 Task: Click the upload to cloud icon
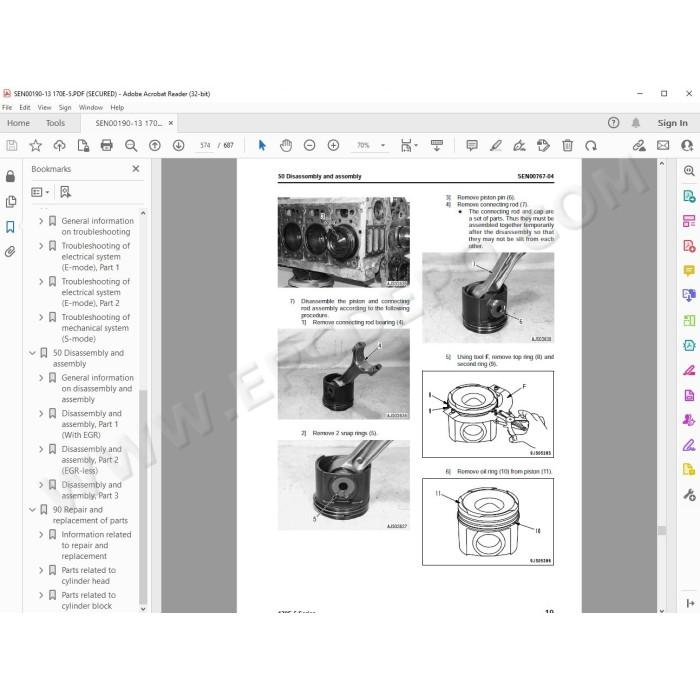[59, 146]
